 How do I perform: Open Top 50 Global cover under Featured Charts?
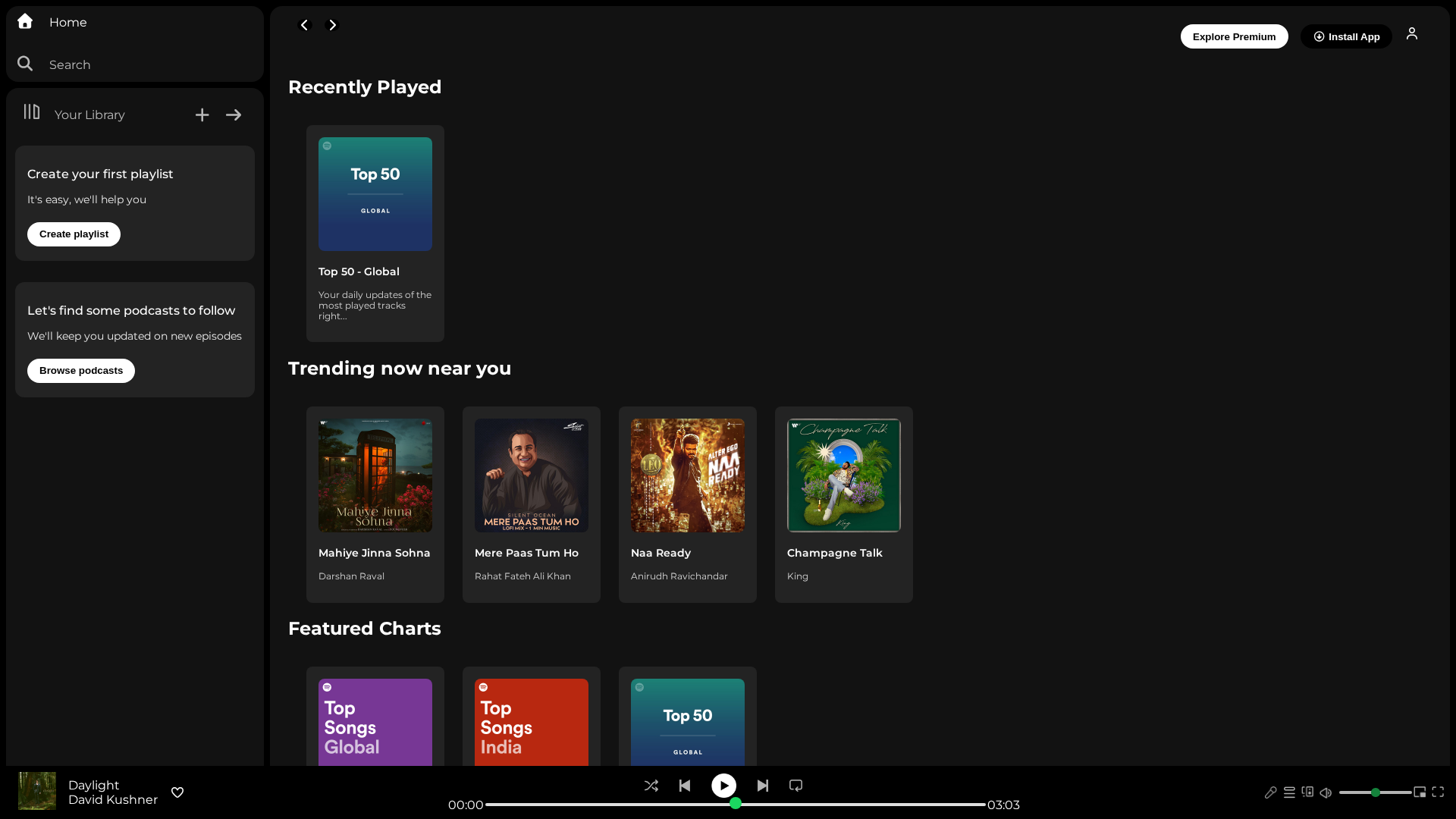click(x=688, y=722)
